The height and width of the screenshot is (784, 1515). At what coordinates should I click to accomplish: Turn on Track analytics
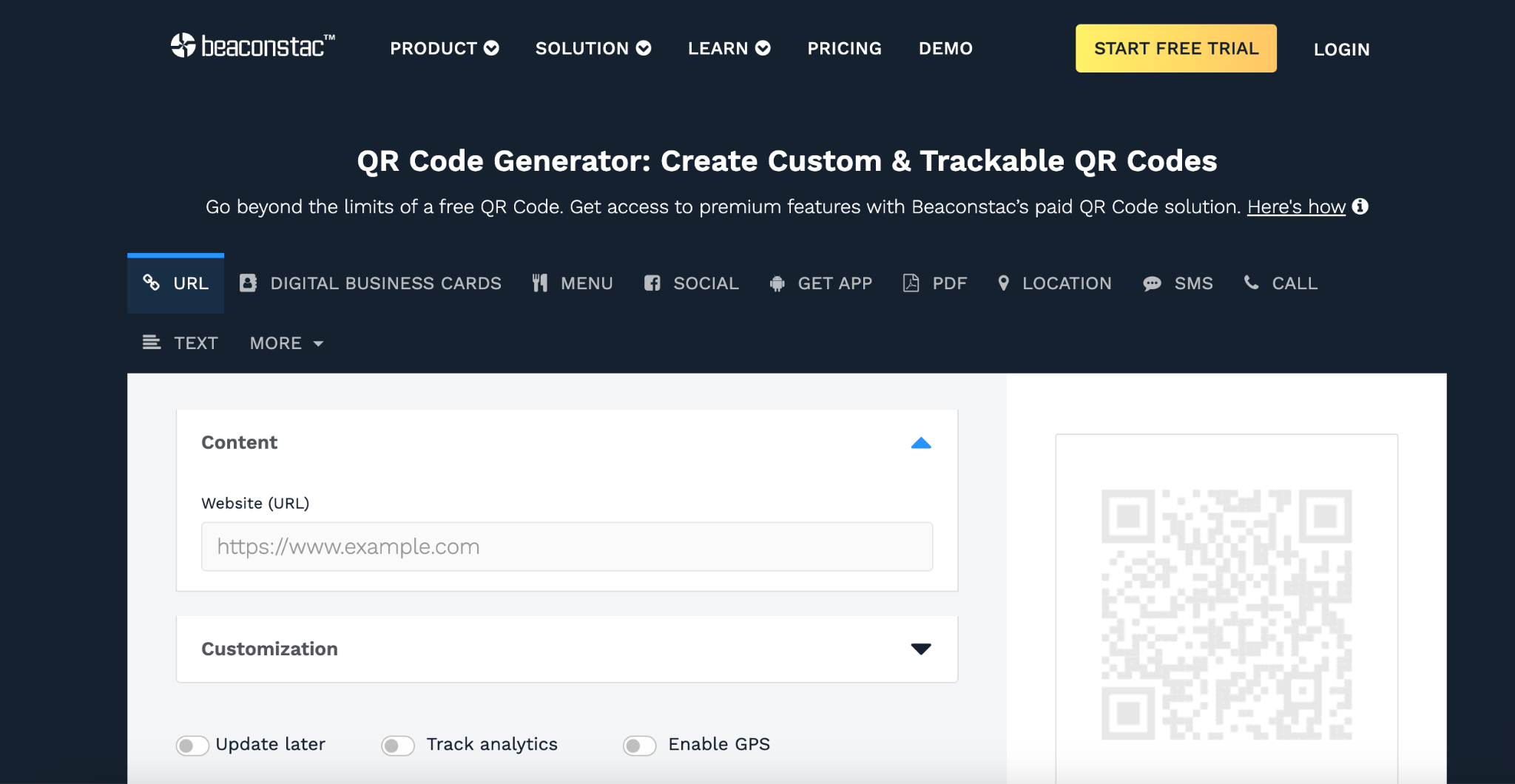pos(397,745)
